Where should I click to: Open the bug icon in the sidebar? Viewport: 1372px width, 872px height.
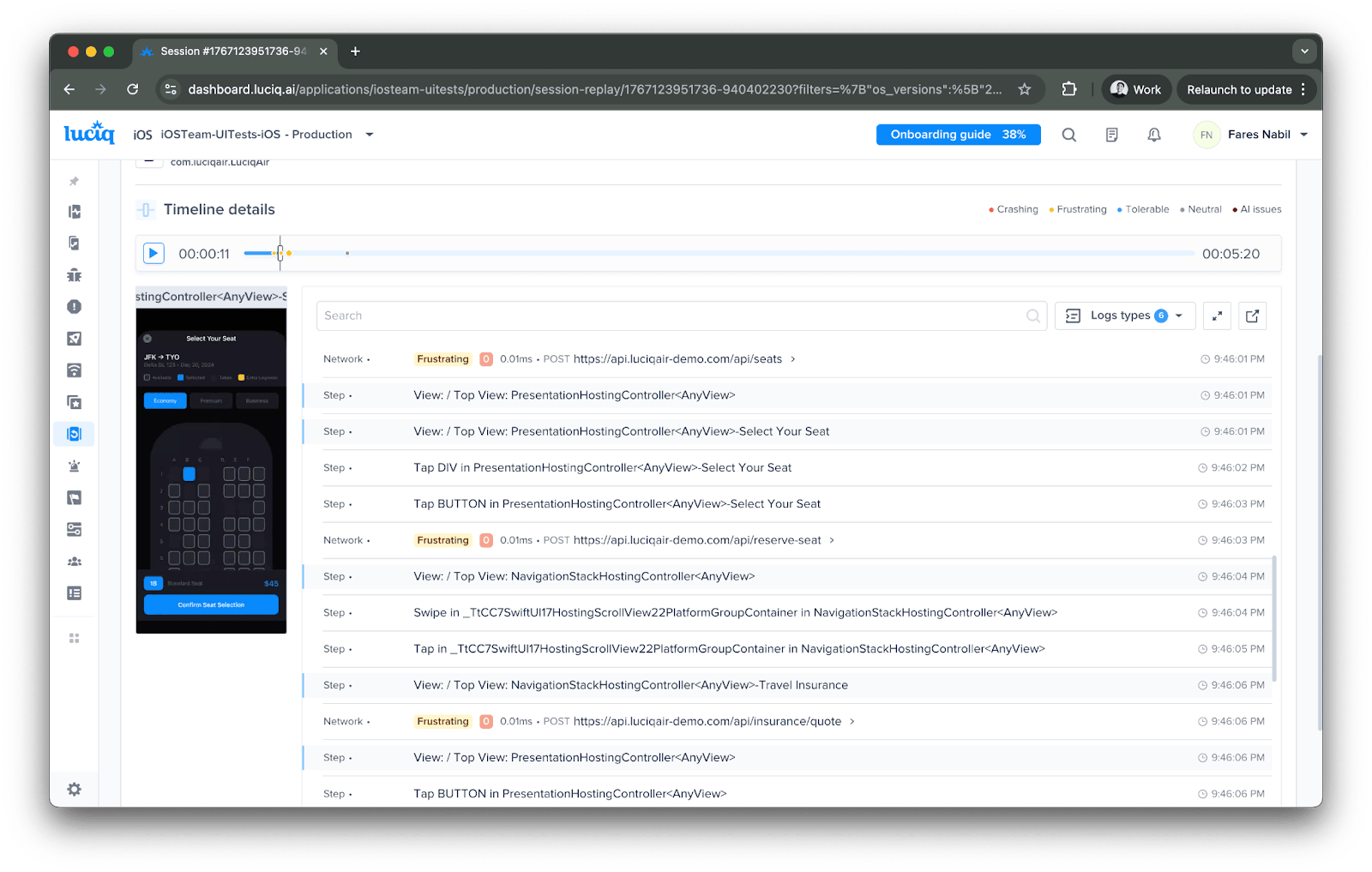coord(75,275)
